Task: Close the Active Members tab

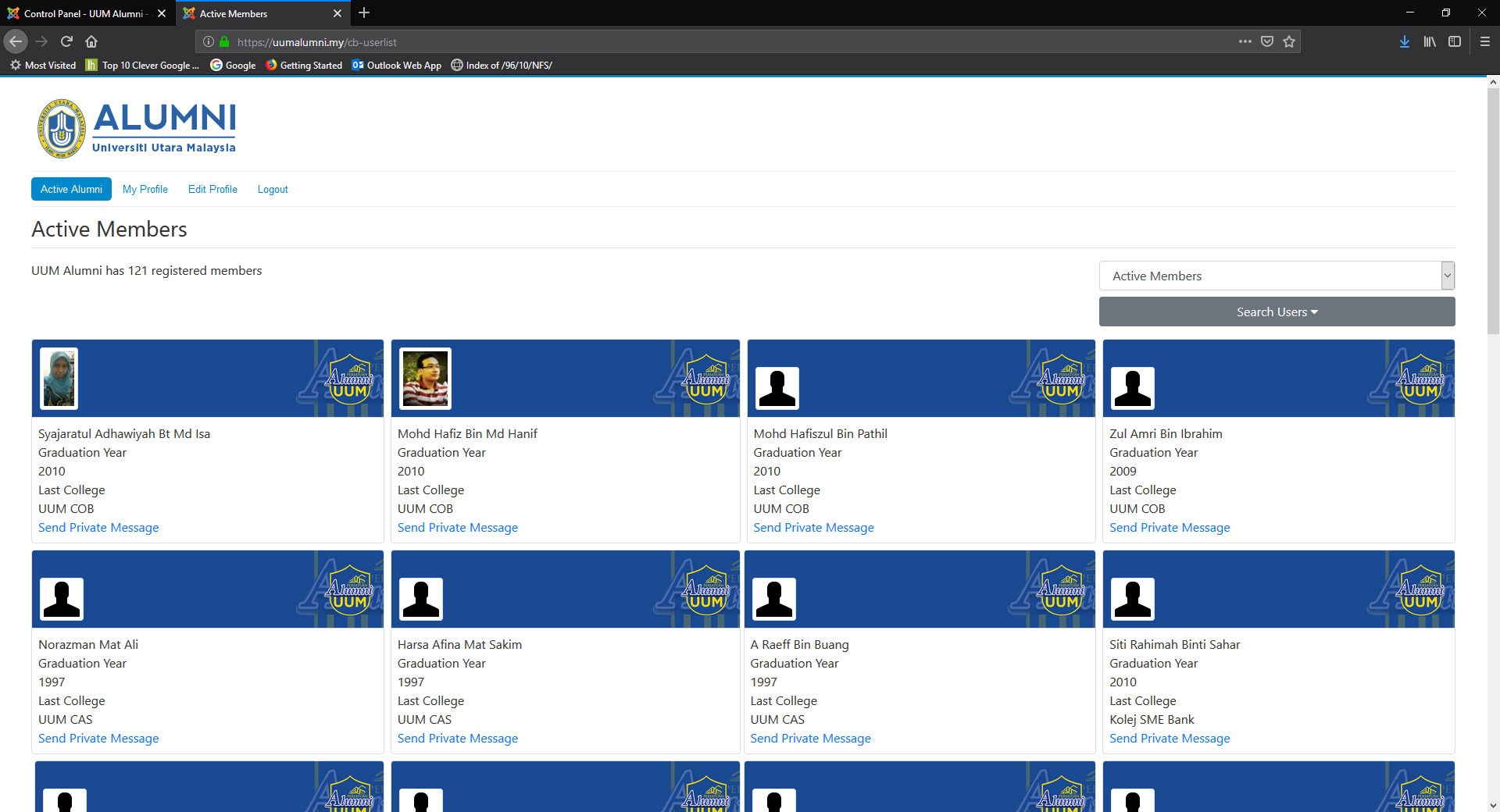Action: point(337,13)
